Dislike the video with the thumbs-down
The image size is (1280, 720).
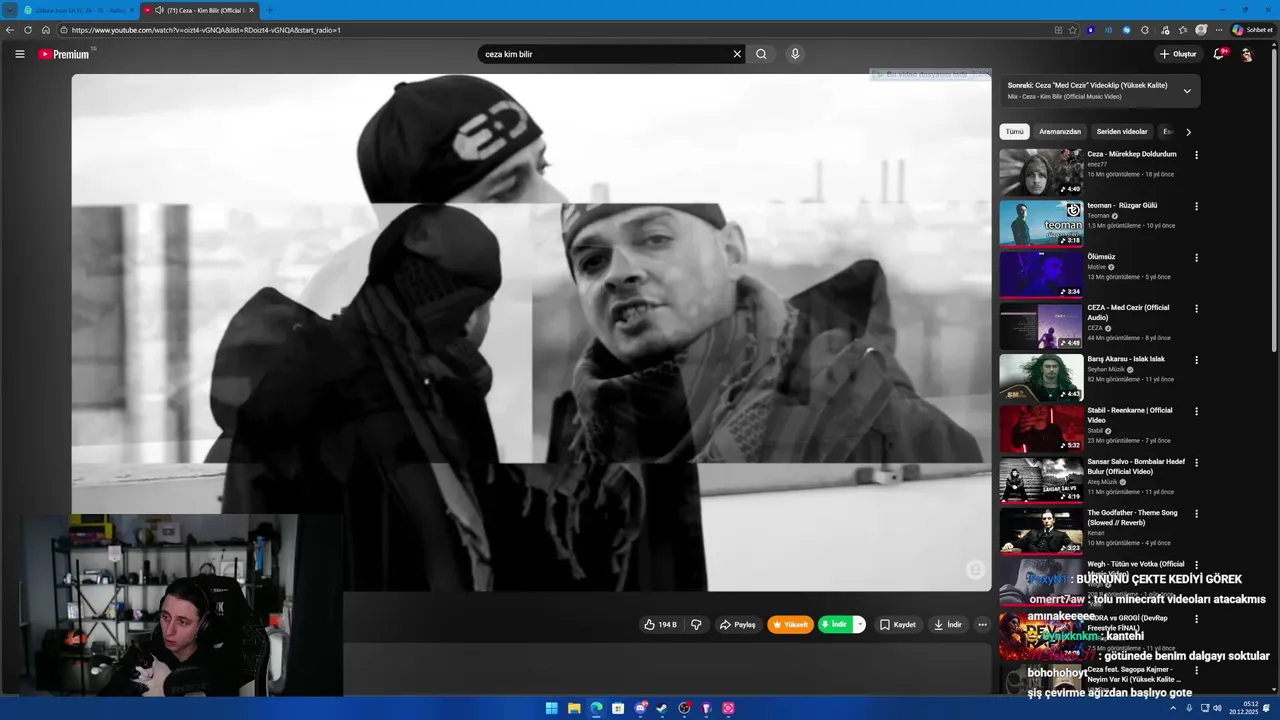tap(696, 624)
